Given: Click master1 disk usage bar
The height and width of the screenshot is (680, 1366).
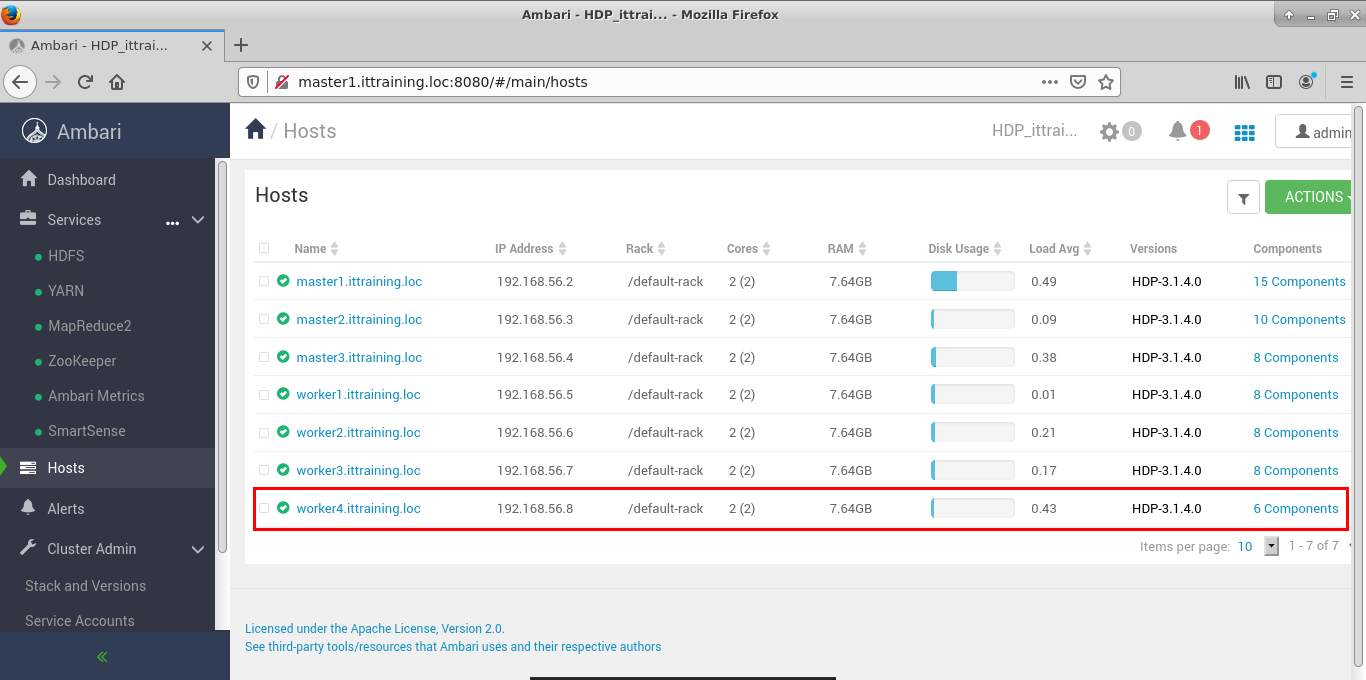Looking at the screenshot, I should pos(972,282).
